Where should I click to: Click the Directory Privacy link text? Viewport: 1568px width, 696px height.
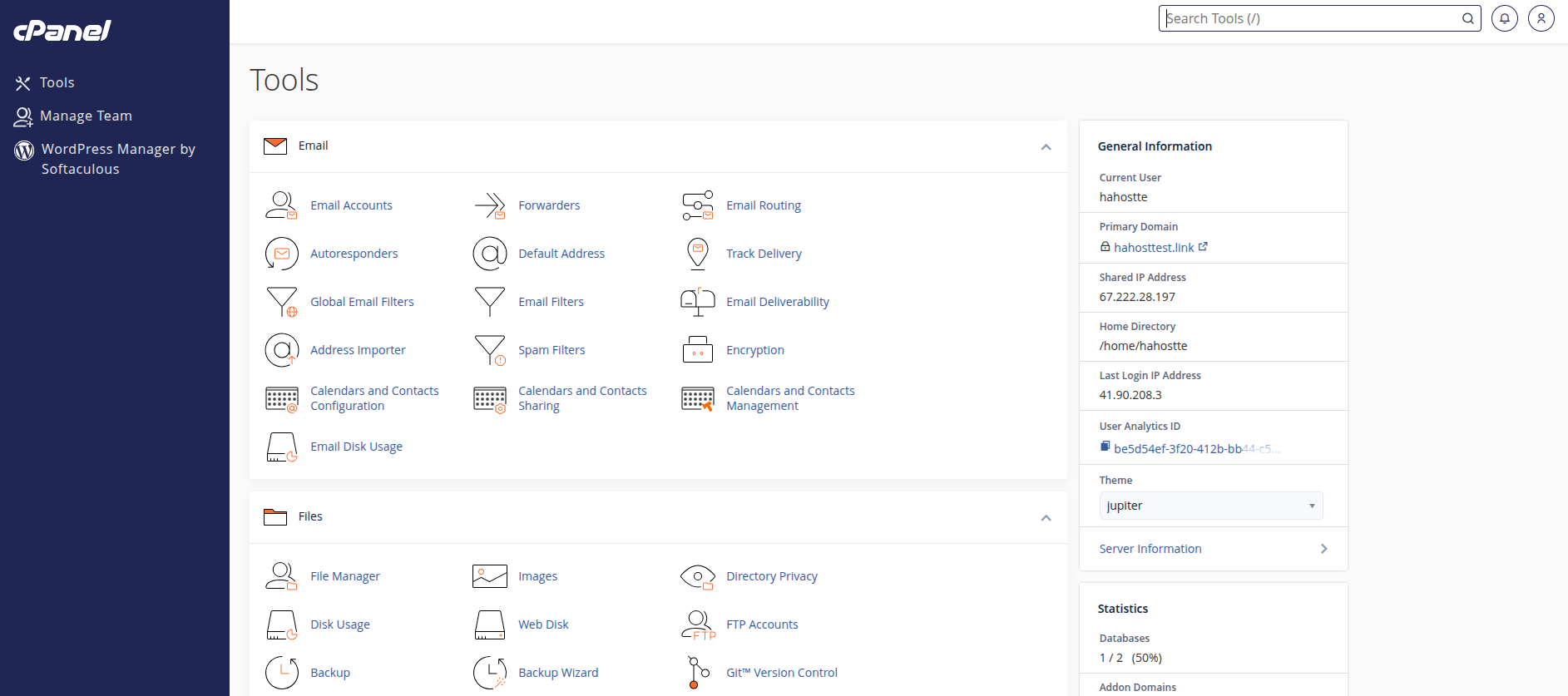tap(772, 576)
